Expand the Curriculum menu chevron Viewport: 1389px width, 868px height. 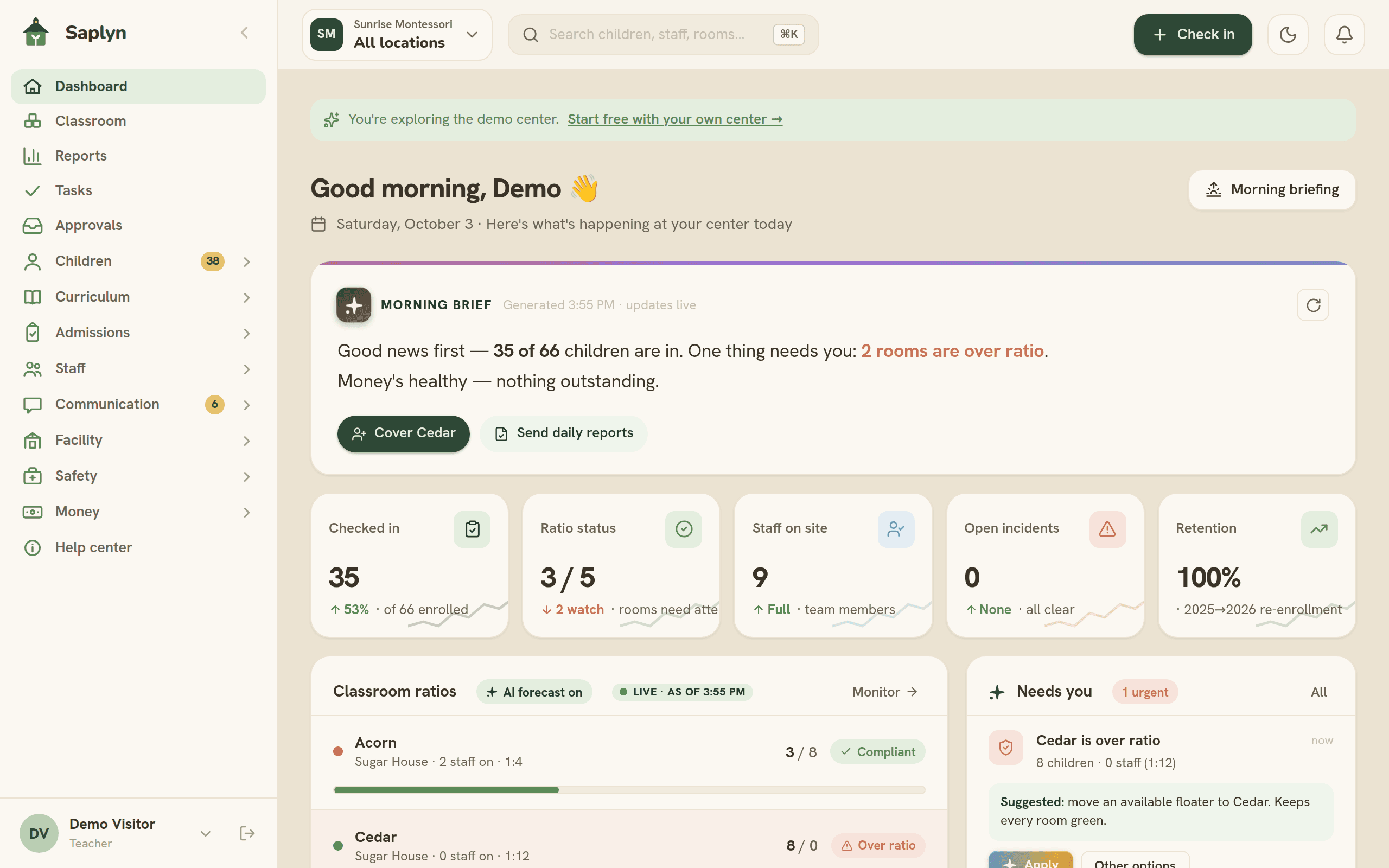247,297
